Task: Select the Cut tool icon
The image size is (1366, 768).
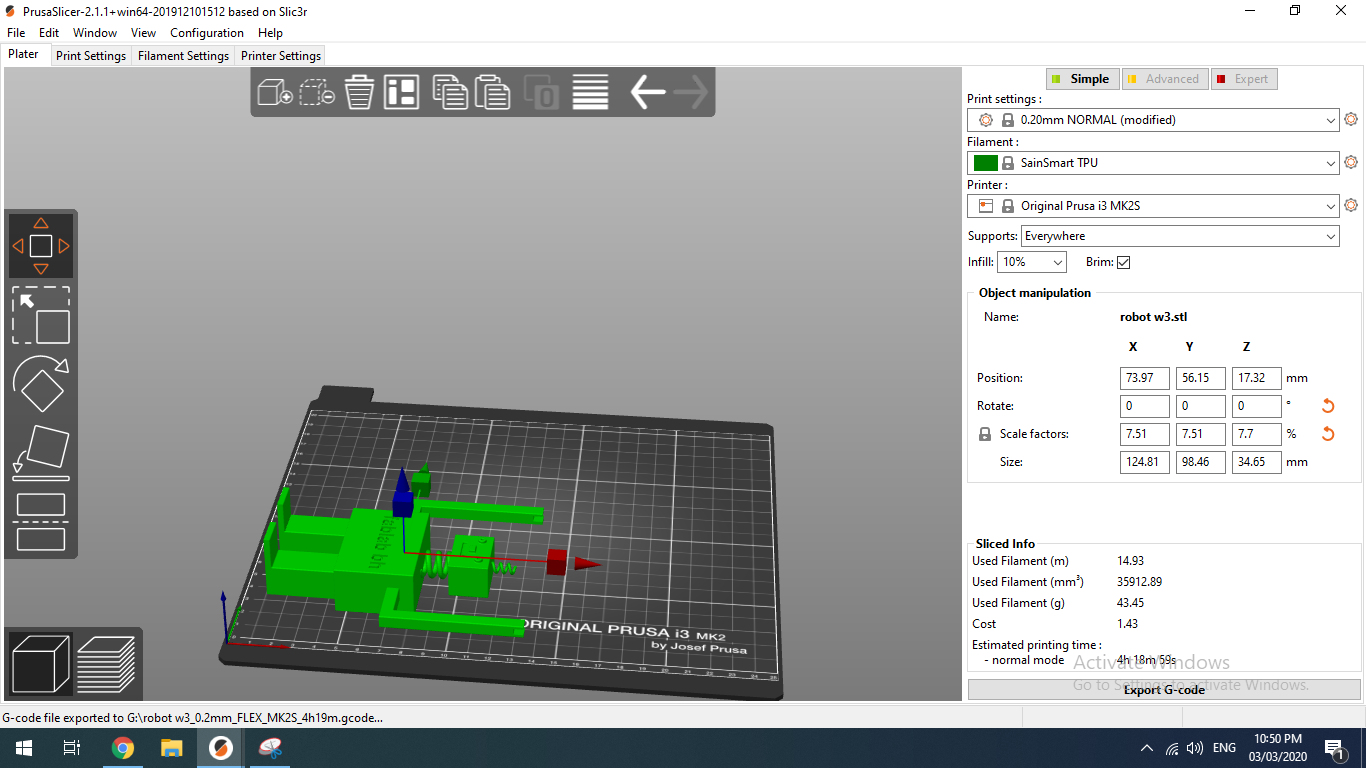Action: pos(41,521)
